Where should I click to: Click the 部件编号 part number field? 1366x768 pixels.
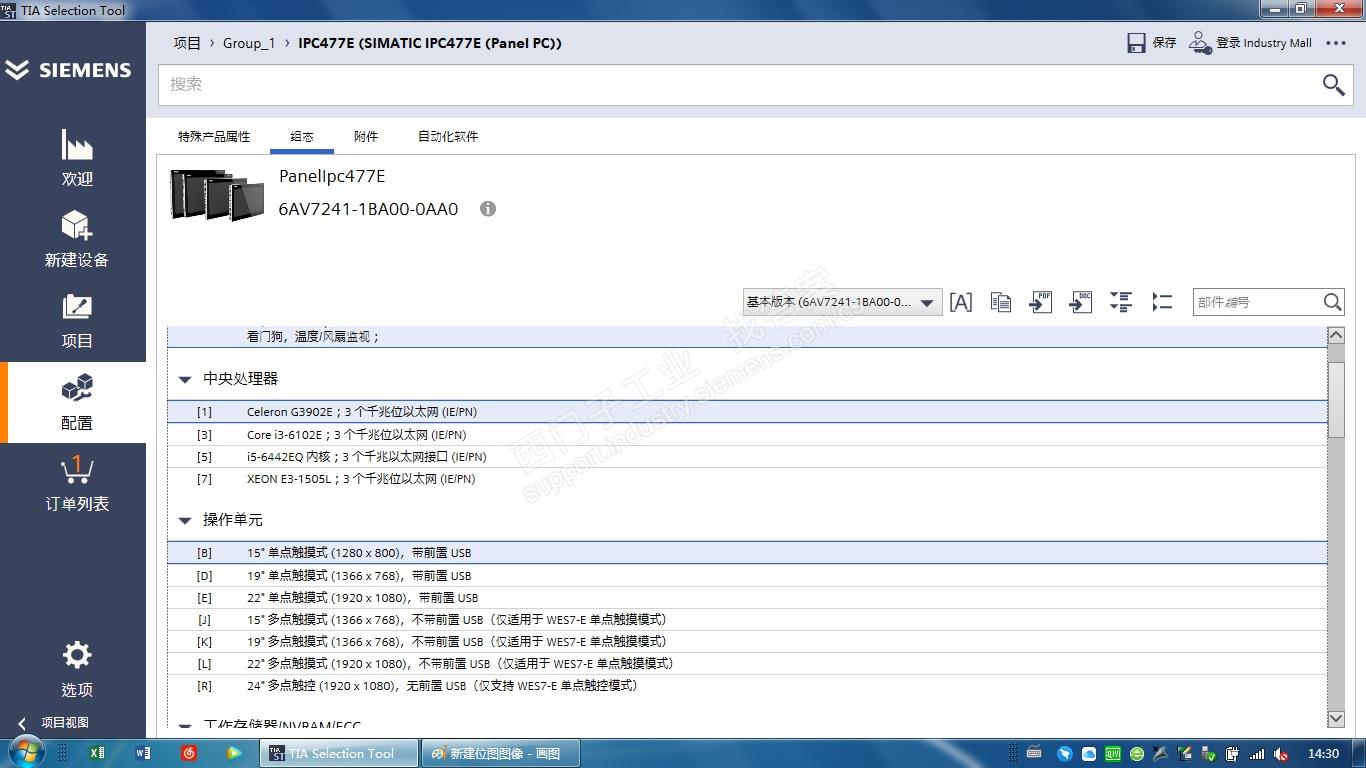[x=1258, y=302]
